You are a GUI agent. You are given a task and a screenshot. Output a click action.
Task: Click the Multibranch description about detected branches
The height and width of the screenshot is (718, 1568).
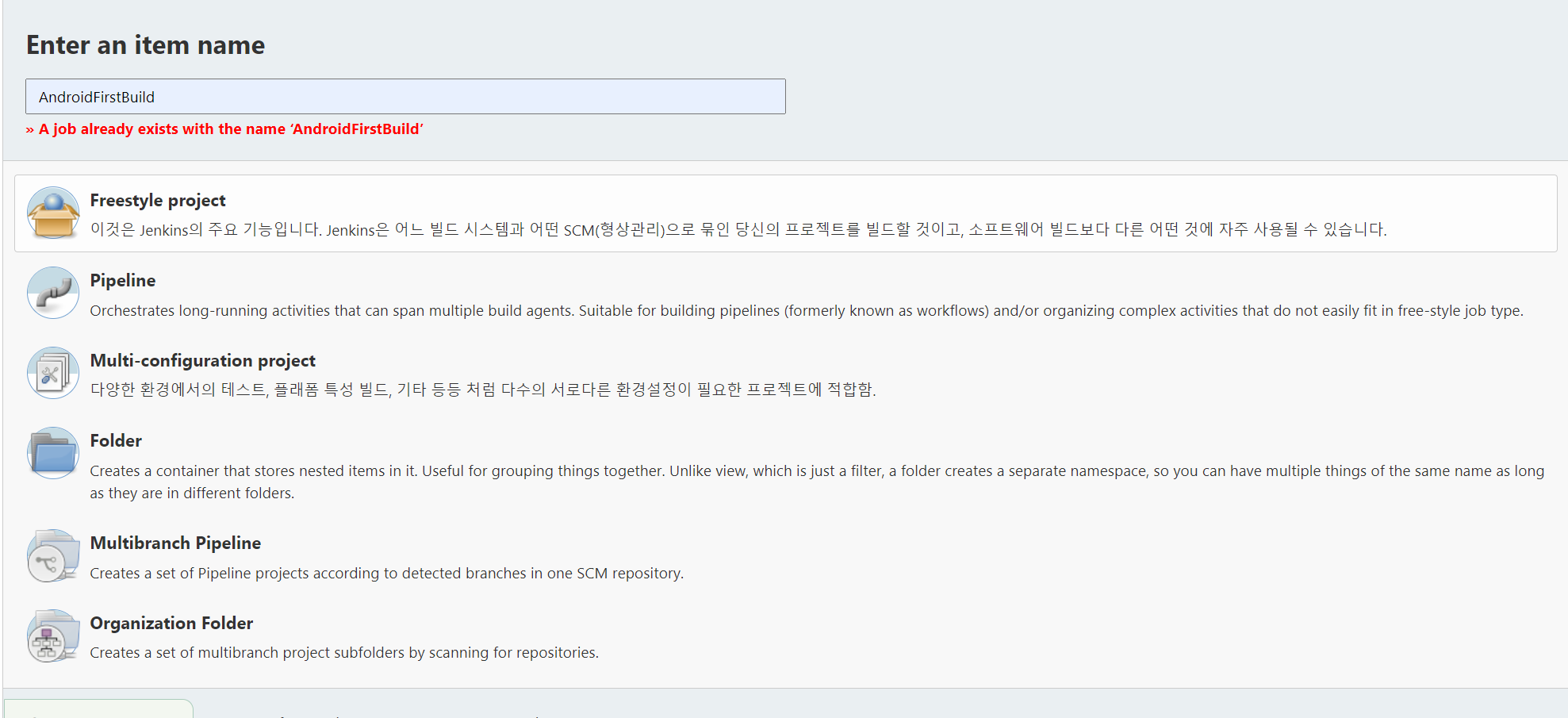[x=386, y=573]
